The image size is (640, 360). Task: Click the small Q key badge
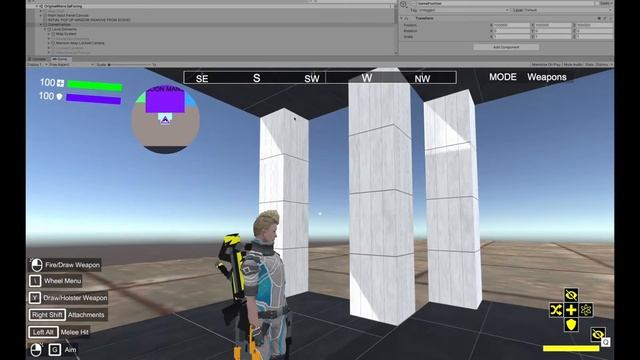(606, 342)
